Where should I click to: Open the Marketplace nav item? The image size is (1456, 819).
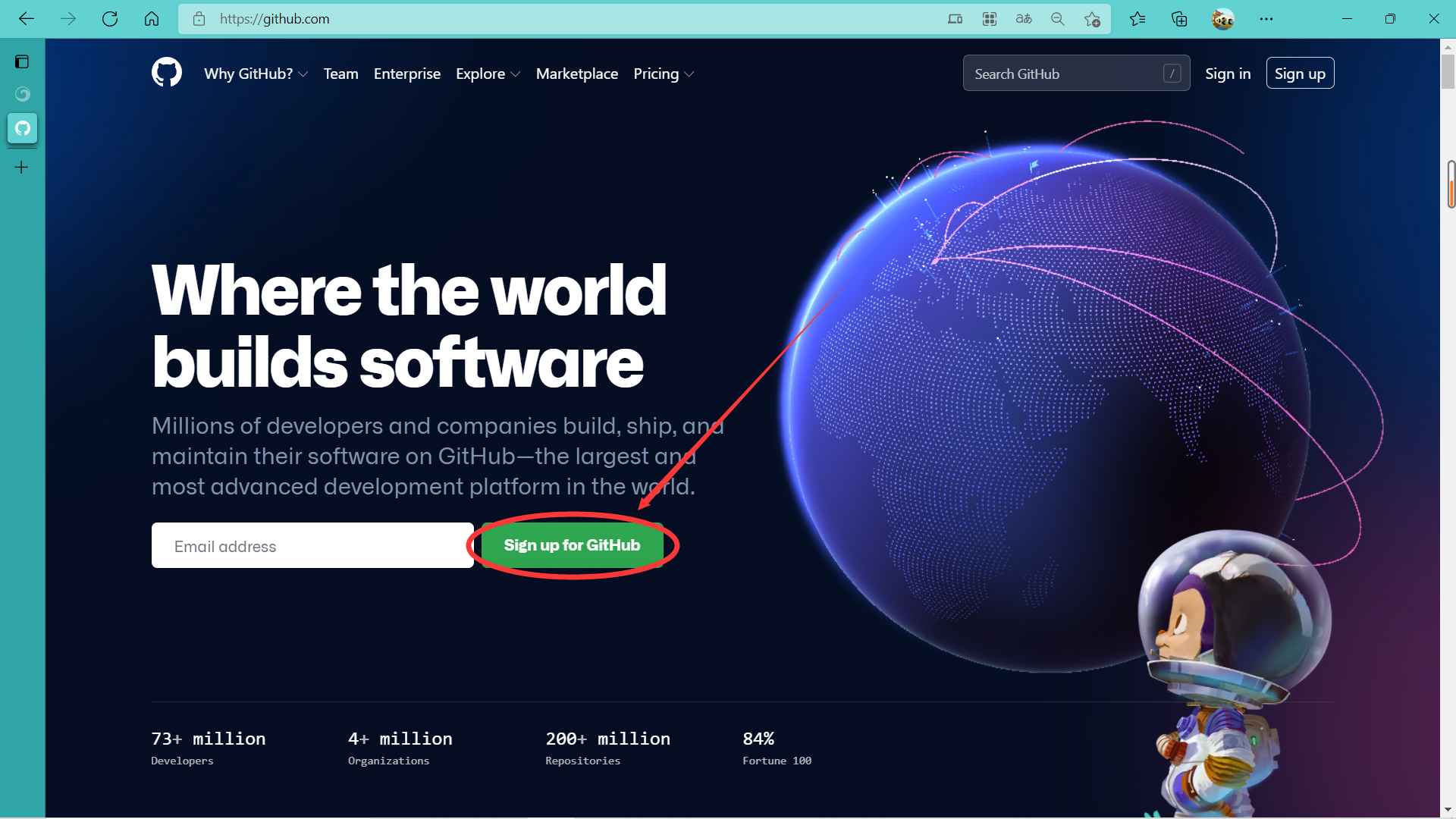[x=577, y=74]
